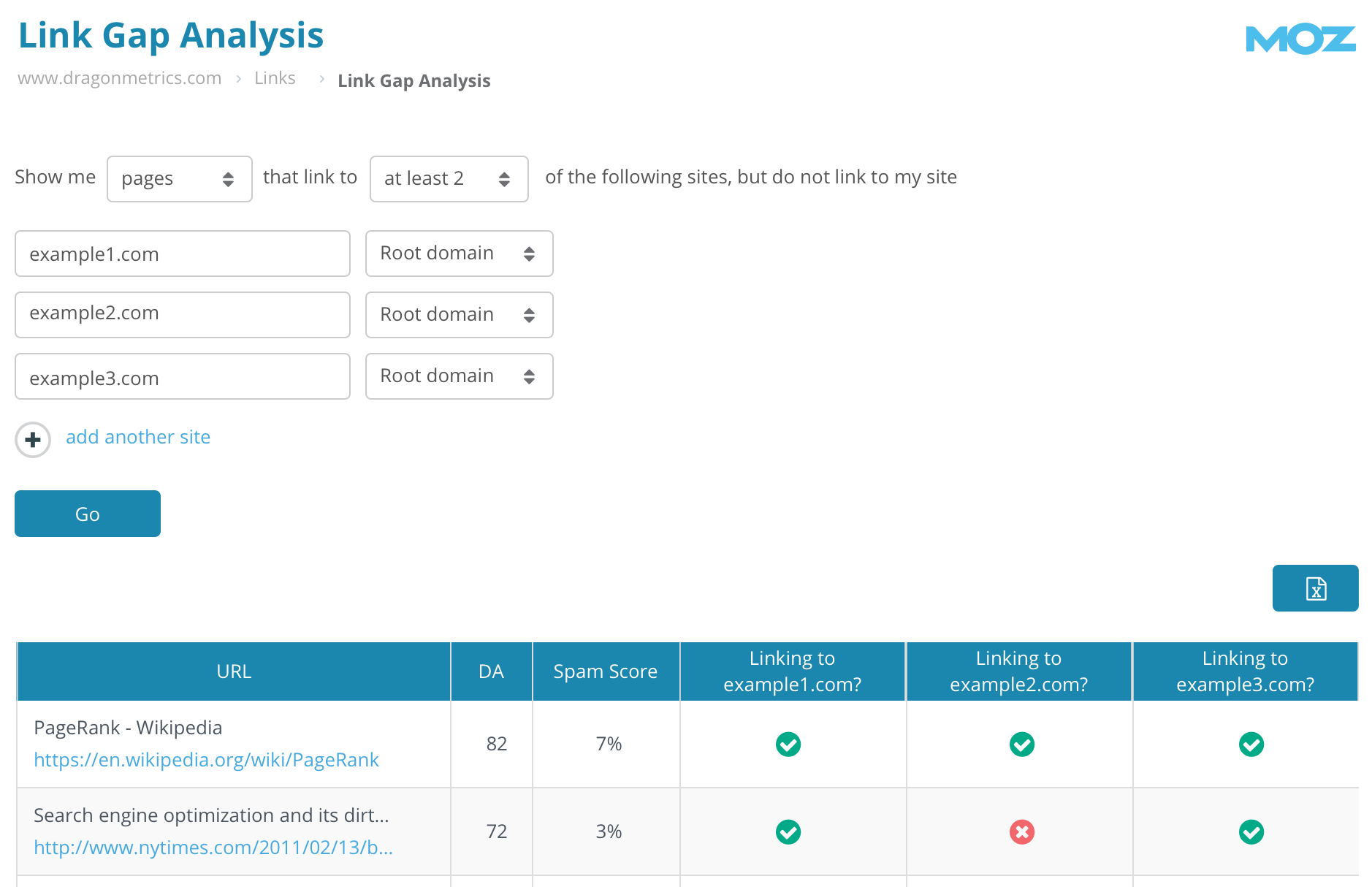Viewport: 1372px width, 887px height.
Task: Open the pages dropdown
Action: point(179,178)
